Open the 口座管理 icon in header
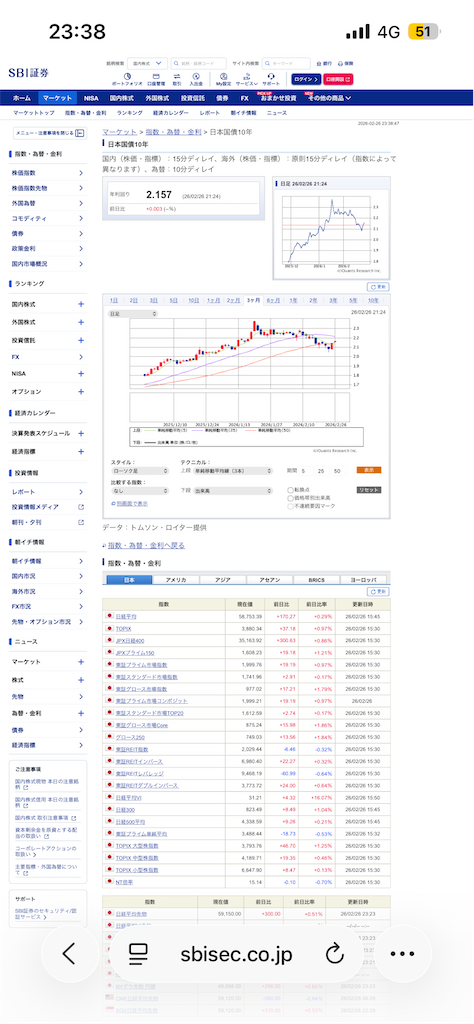The width and height of the screenshot is (474, 1024). click(156, 79)
